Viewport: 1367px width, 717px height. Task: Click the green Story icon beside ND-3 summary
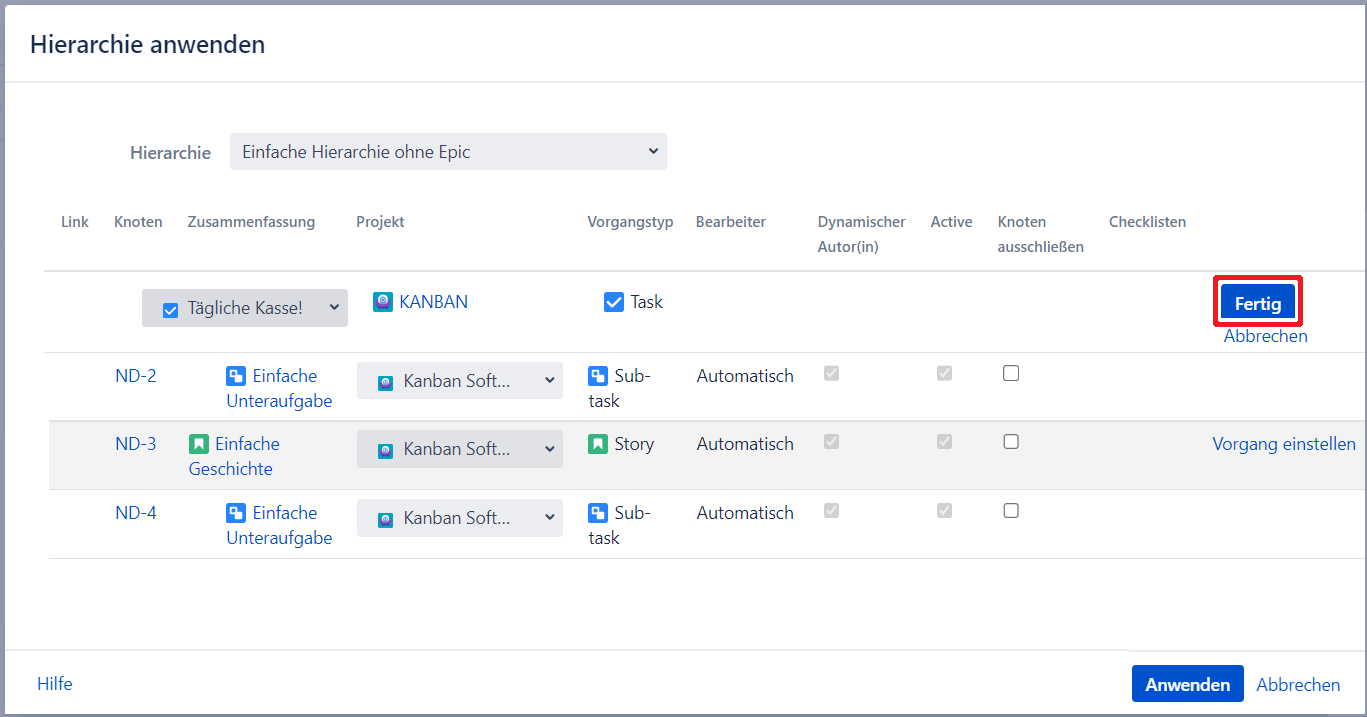coord(199,444)
